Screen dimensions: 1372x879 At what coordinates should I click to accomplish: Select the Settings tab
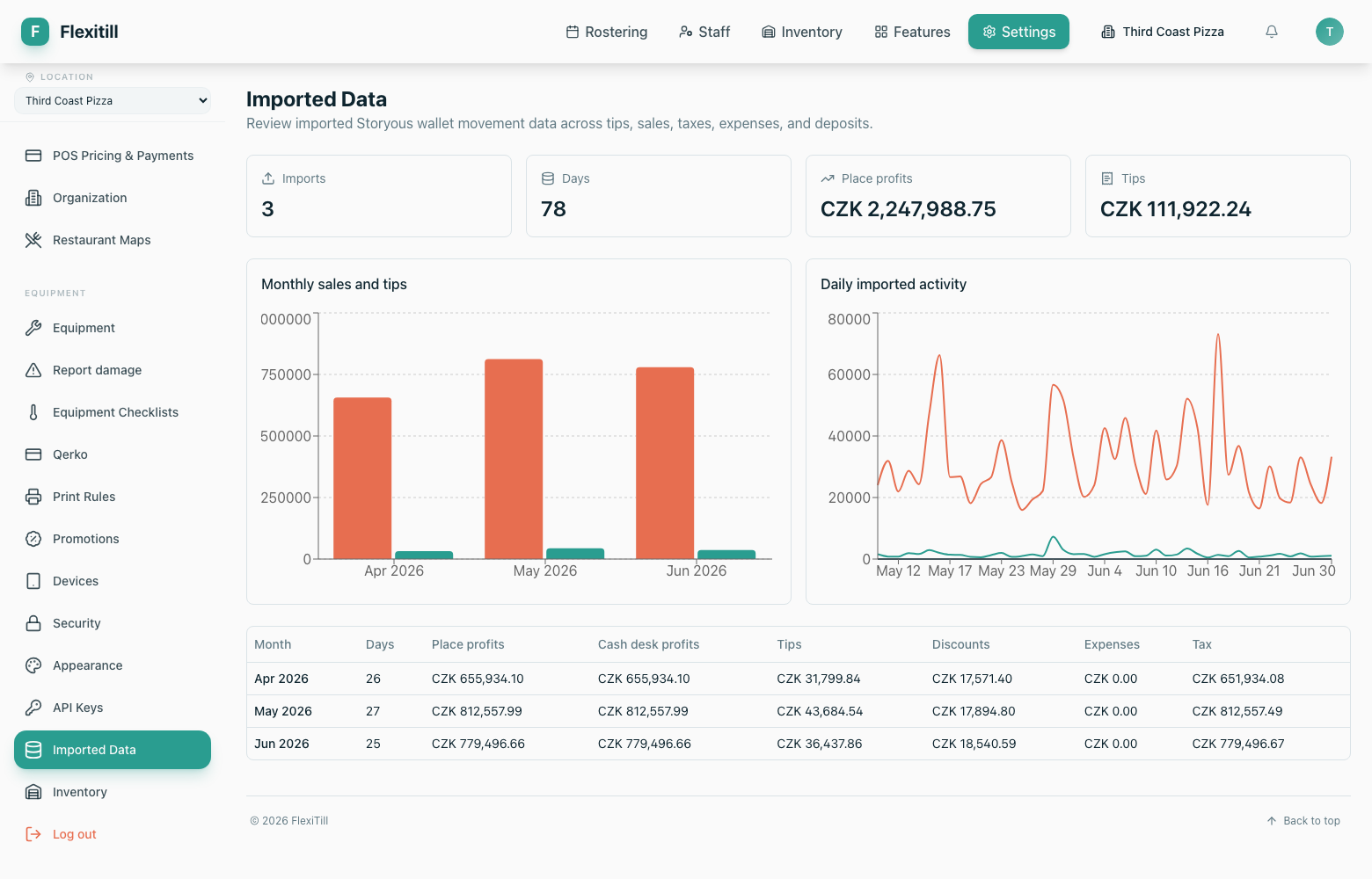[x=1018, y=32]
